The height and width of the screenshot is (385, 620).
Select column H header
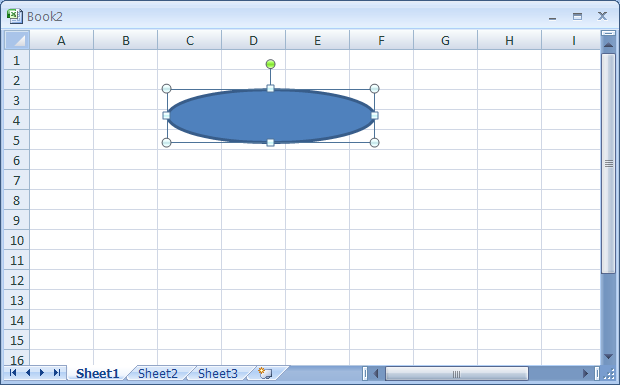point(510,40)
